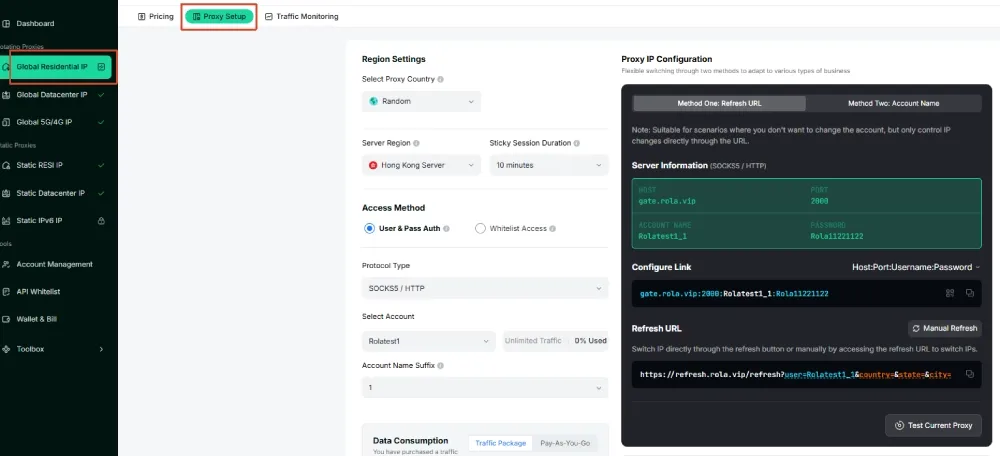Screen dimensions: 1000x456
Task: Click the API Whitelist icon
Action: coord(6,291)
